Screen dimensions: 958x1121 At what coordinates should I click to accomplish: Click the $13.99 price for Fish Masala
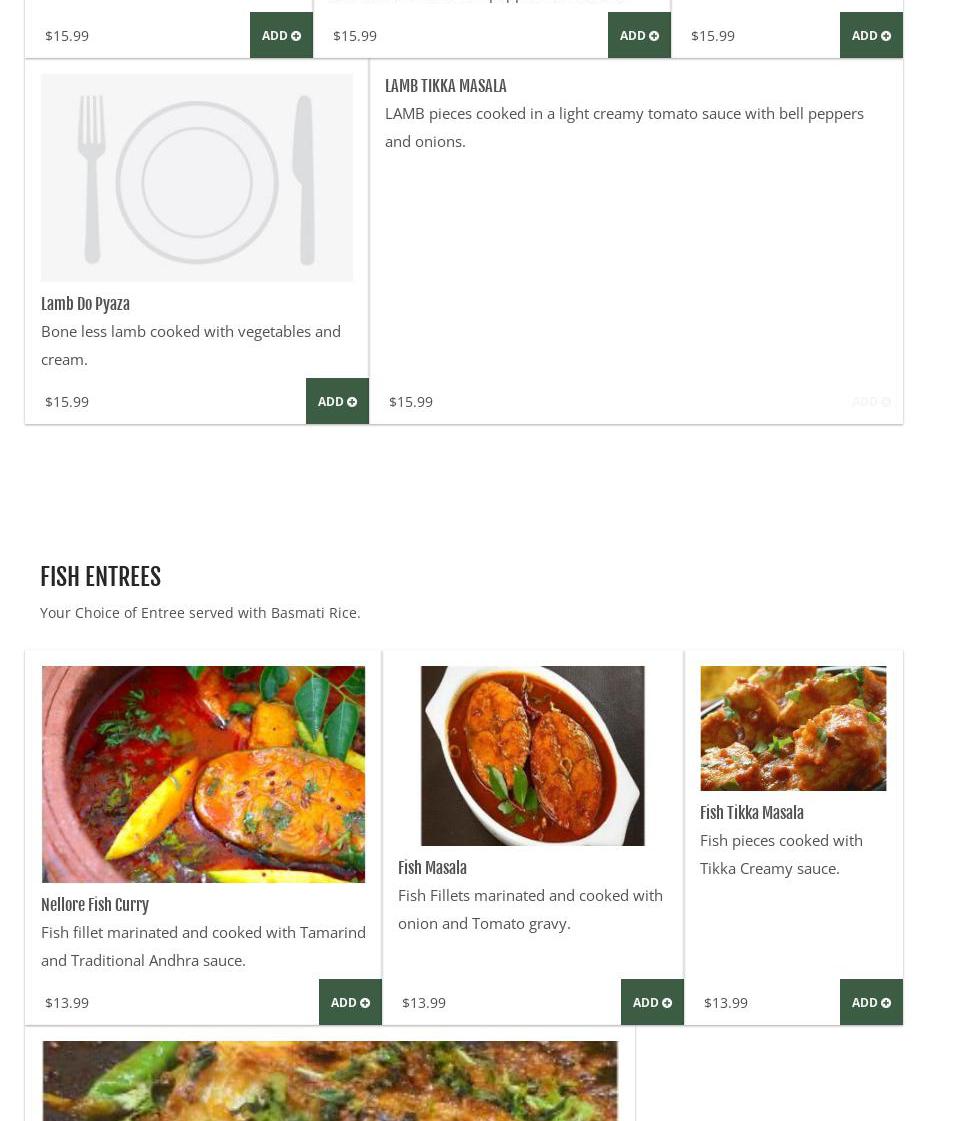[424, 1003]
